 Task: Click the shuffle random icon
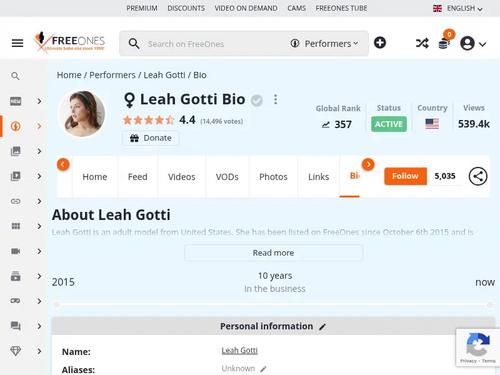[422, 43]
